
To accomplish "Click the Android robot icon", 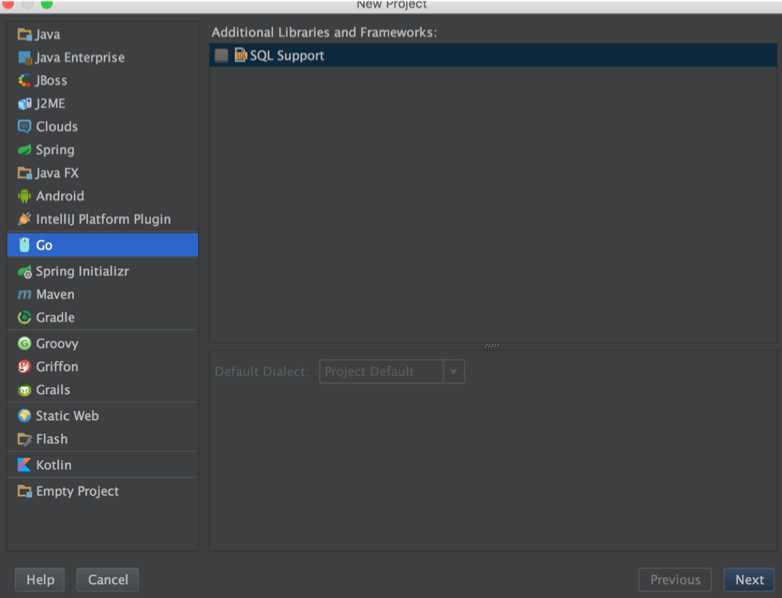I will 24,196.
